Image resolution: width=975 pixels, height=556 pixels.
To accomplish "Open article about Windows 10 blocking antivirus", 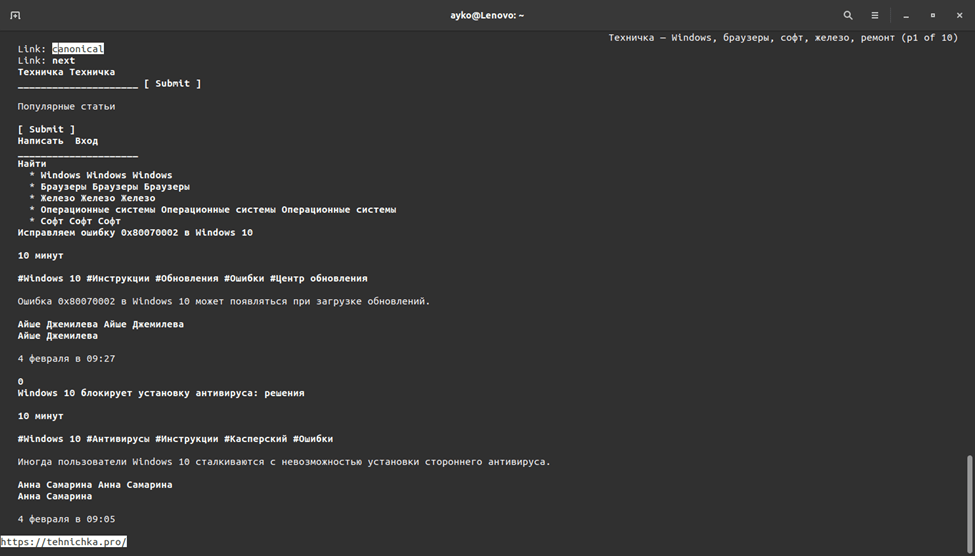I will [x=160, y=393].
